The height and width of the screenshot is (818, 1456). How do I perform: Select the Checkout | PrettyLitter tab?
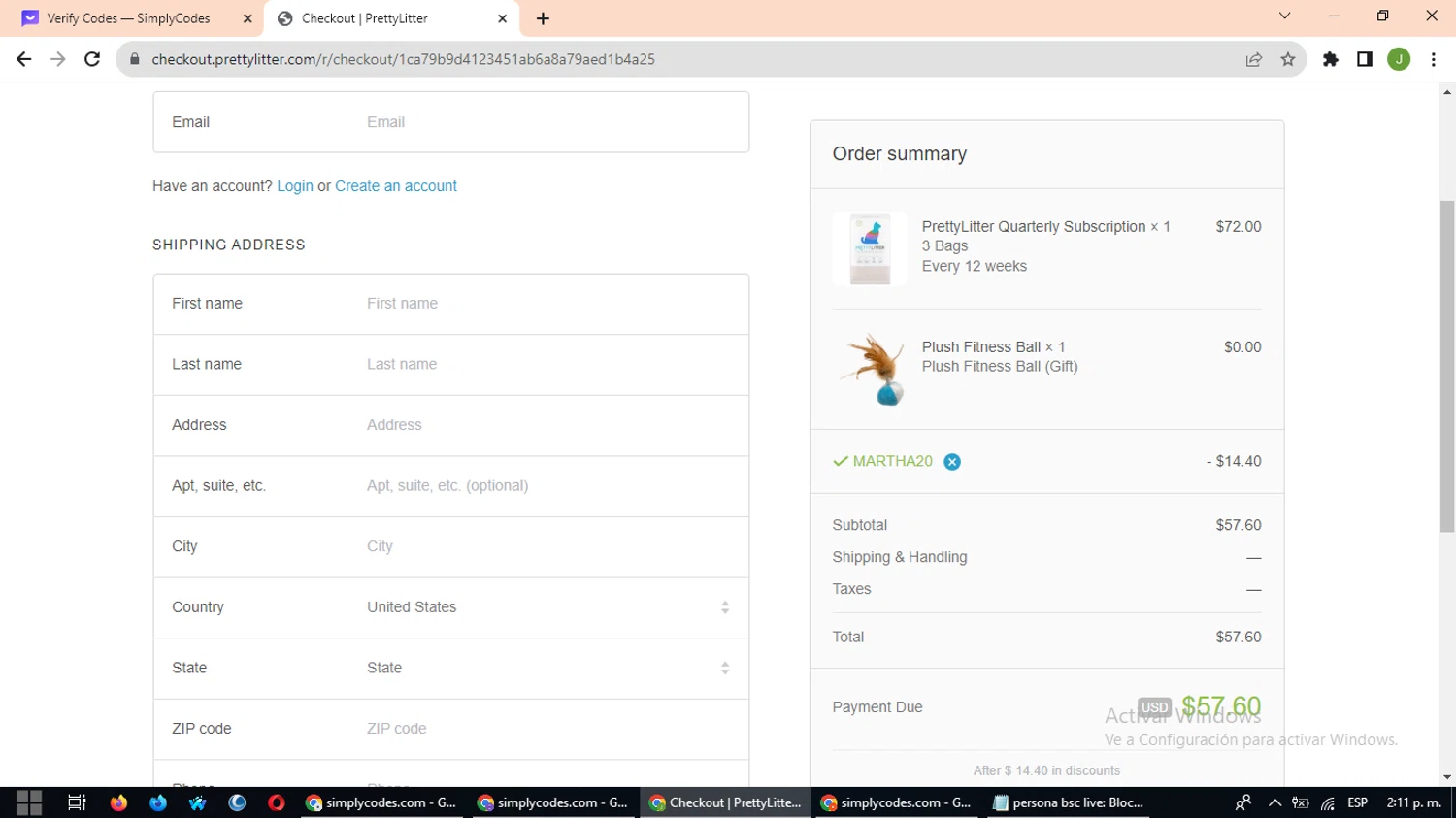[392, 18]
